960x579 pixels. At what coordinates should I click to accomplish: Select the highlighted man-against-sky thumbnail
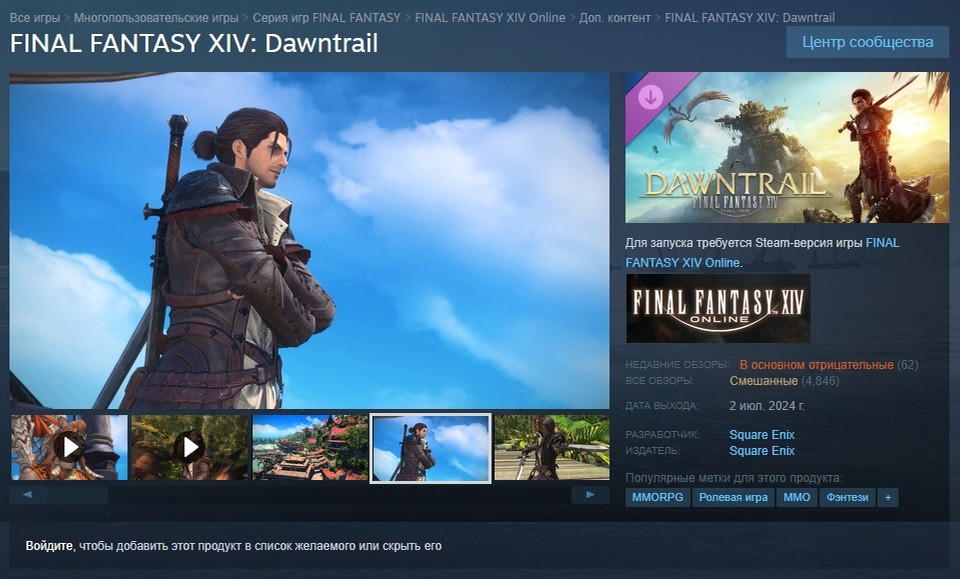click(x=430, y=448)
